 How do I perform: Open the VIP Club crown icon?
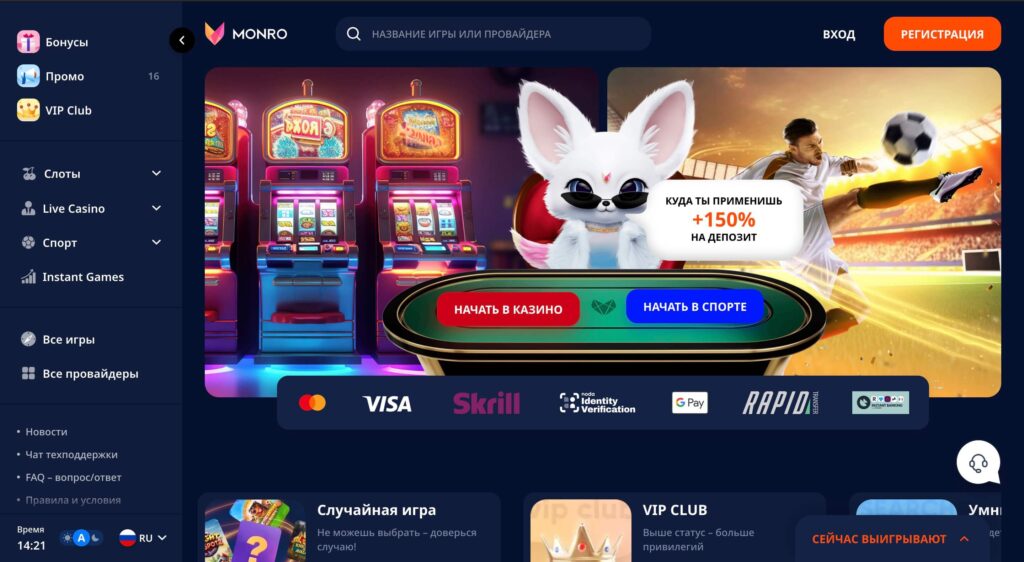pos(28,110)
